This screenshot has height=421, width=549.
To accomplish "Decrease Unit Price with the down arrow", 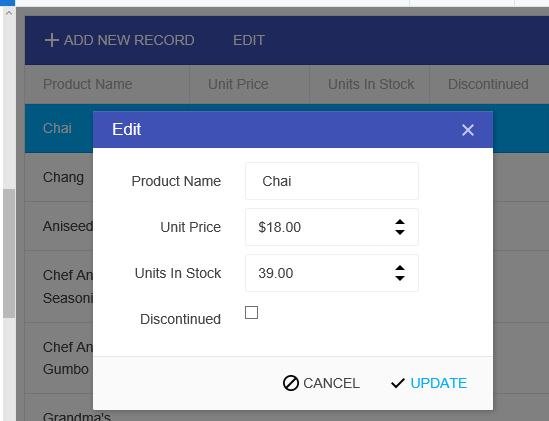I will pos(400,232).
